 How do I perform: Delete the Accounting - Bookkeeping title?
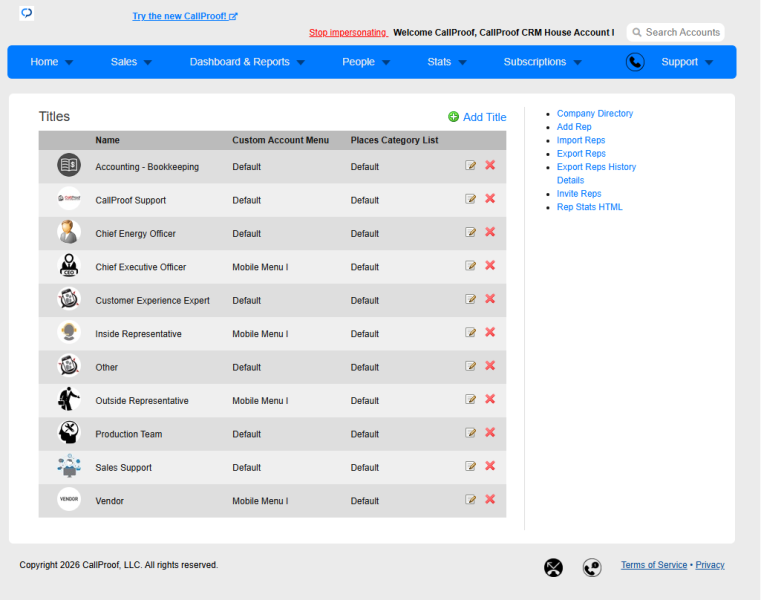pyautogui.click(x=490, y=165)
